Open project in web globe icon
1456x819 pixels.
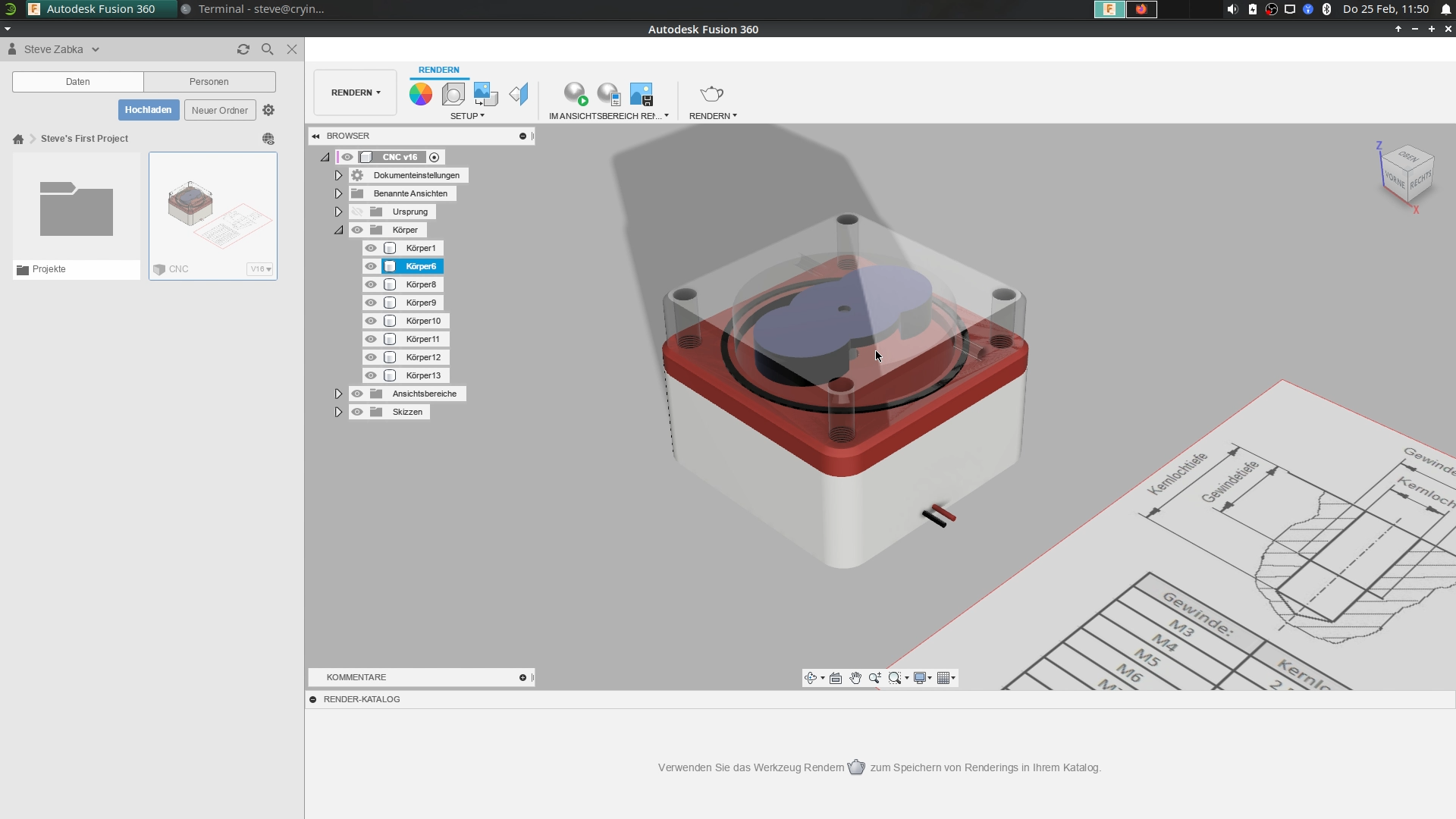coord(268,139)
